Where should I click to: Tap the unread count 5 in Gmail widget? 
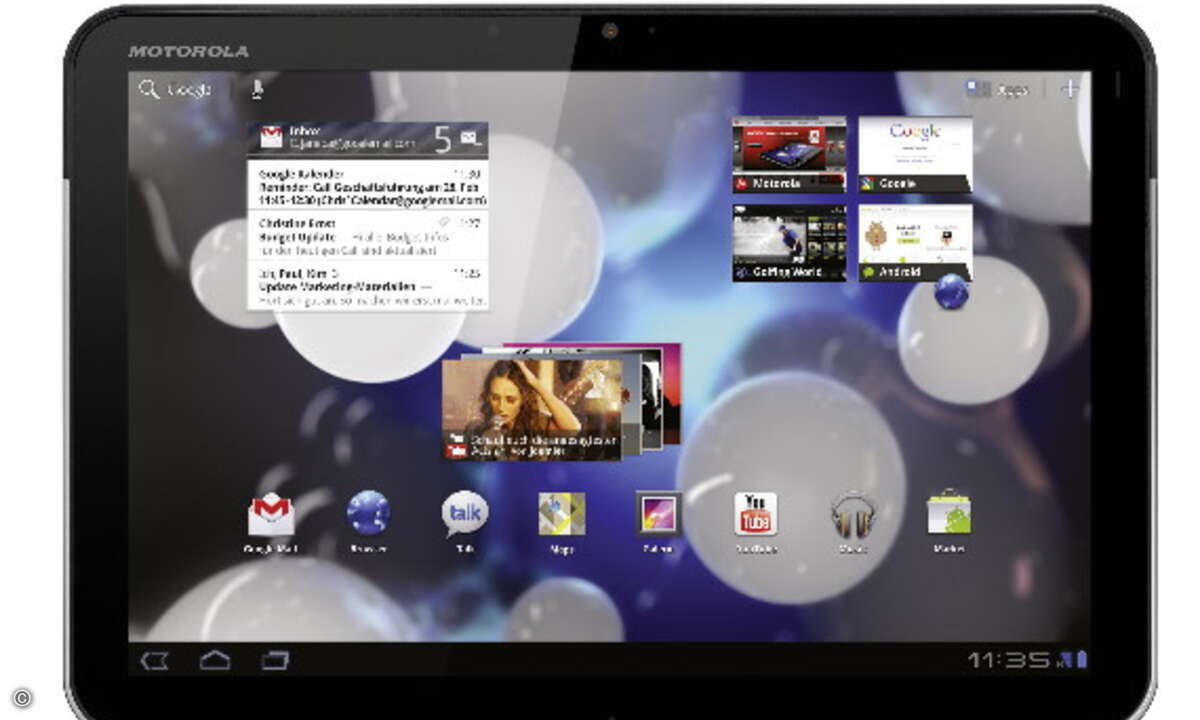pos(442,138)
